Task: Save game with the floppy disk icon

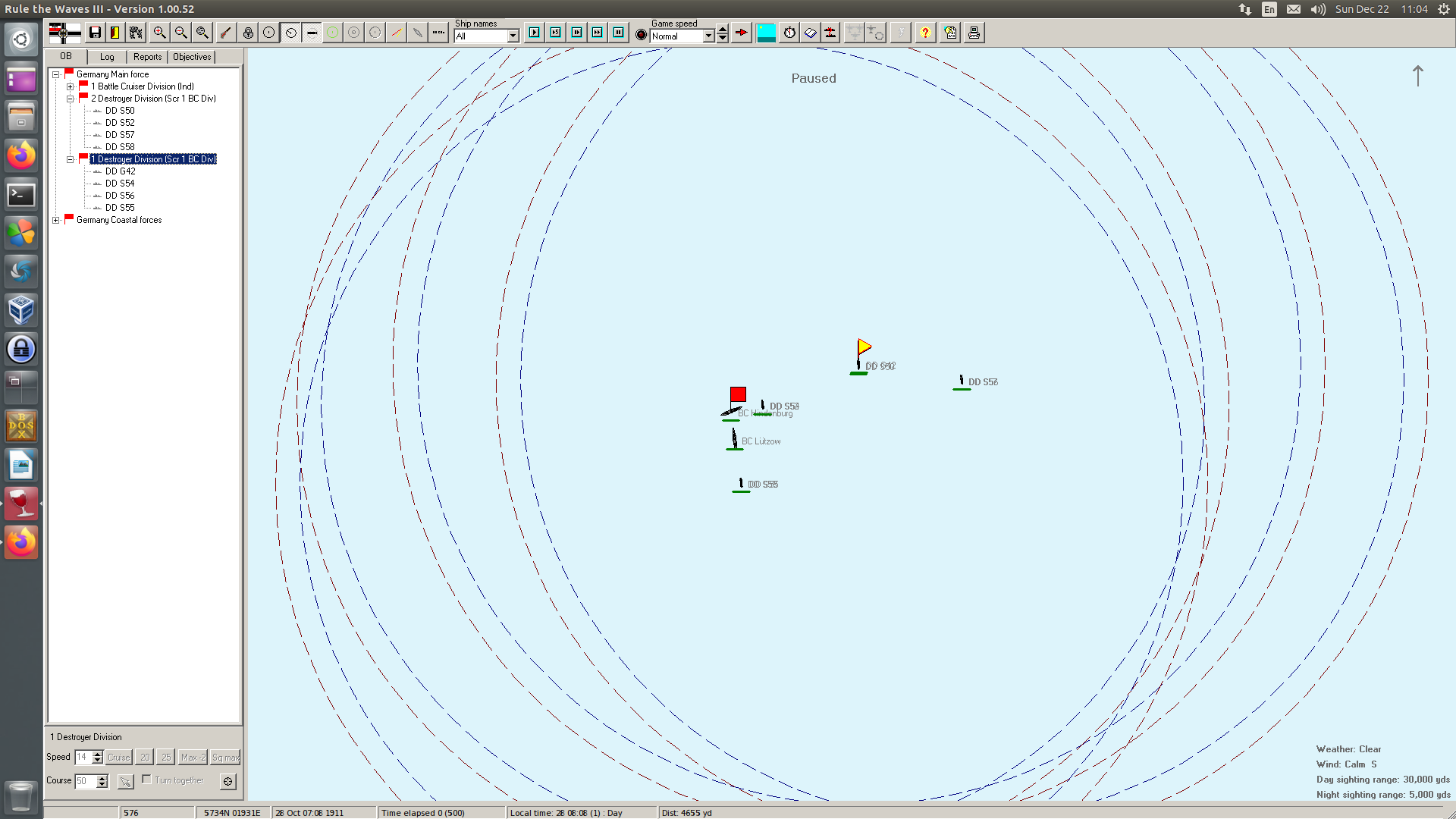Action: click(95, 33)
